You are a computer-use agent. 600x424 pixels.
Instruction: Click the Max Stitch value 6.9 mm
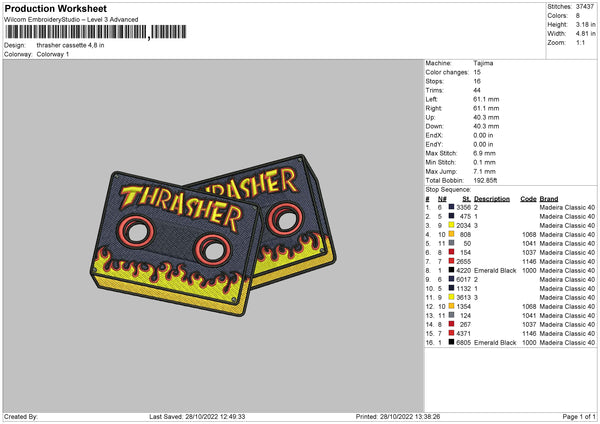point(484,153)
